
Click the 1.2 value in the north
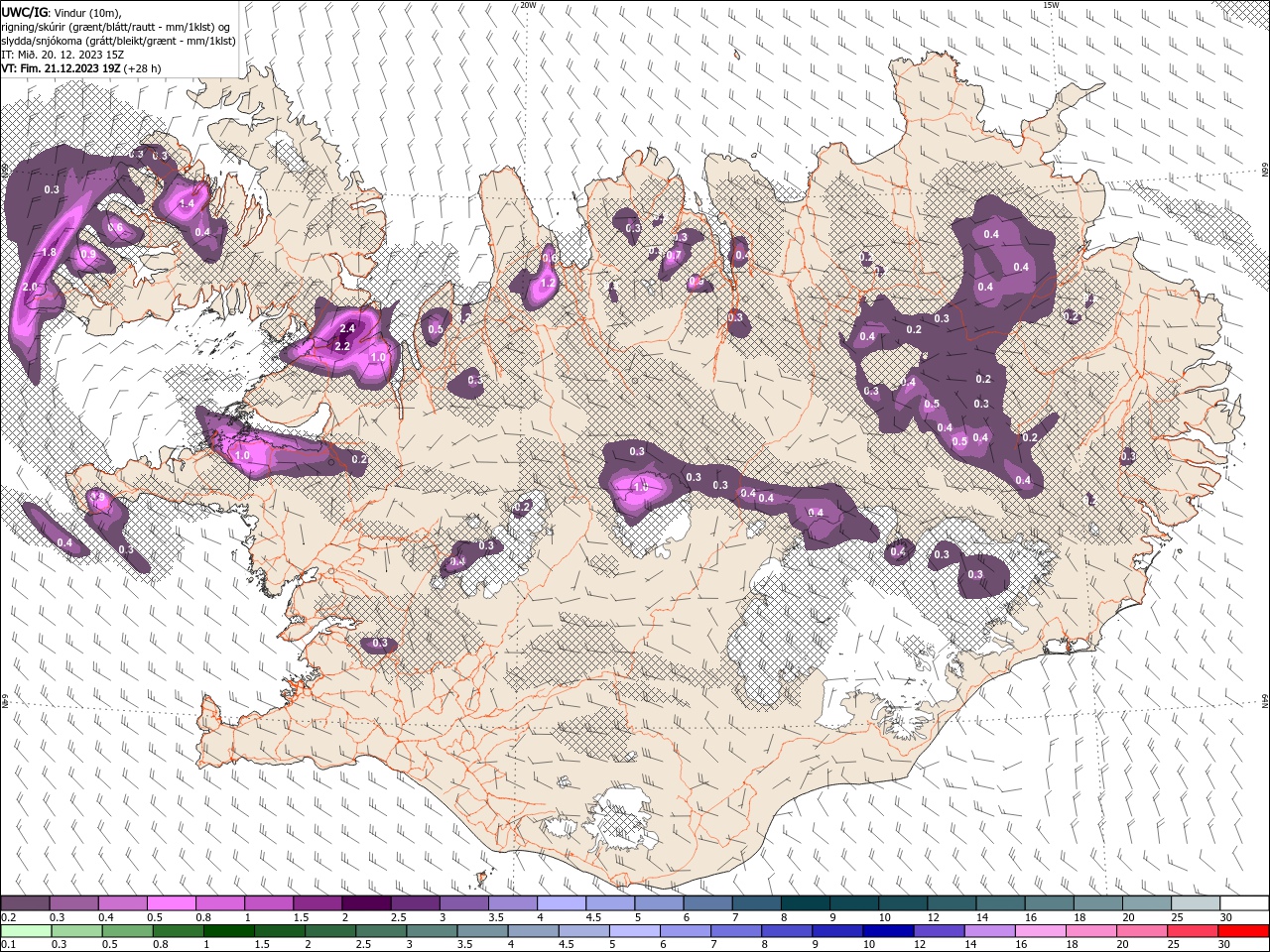[548, 283]
